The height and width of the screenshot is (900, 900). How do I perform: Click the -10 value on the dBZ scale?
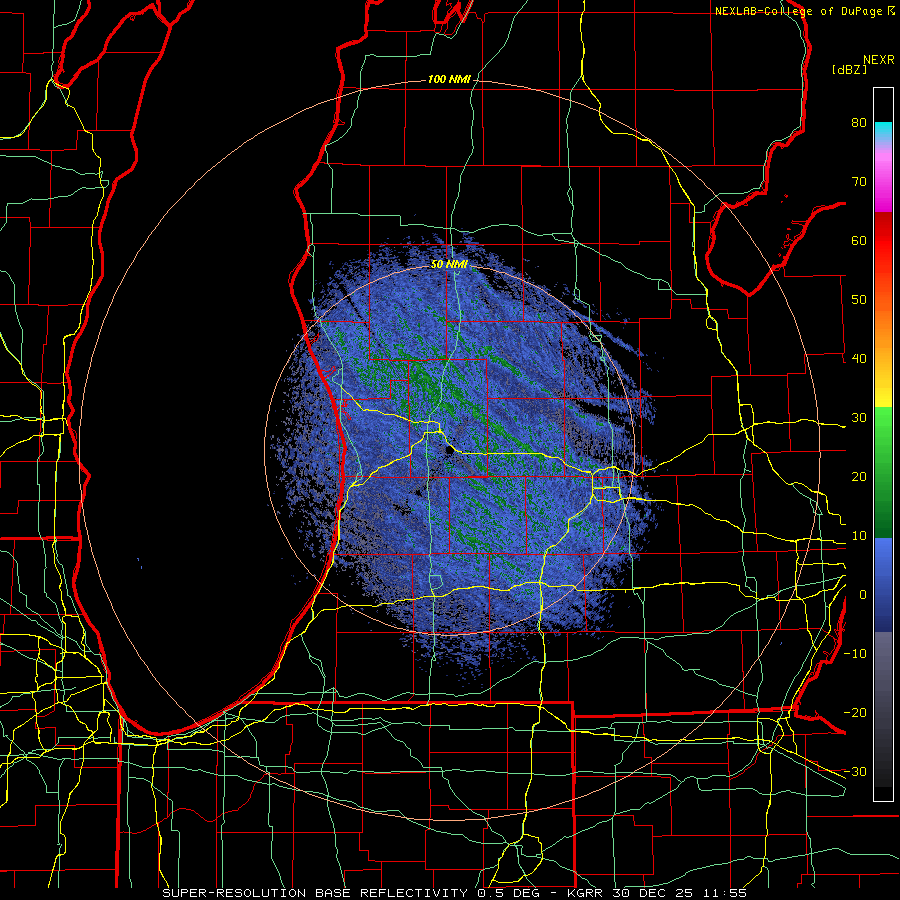855,654
